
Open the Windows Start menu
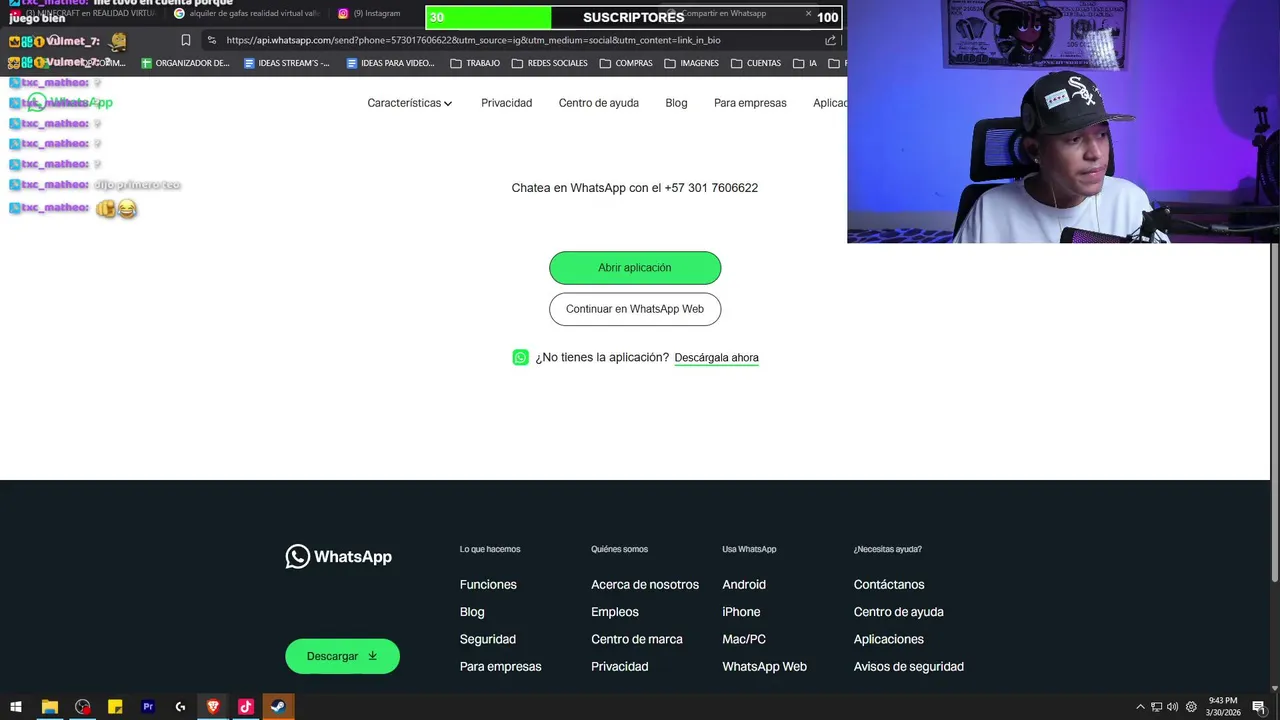click(x=16, y=707)
